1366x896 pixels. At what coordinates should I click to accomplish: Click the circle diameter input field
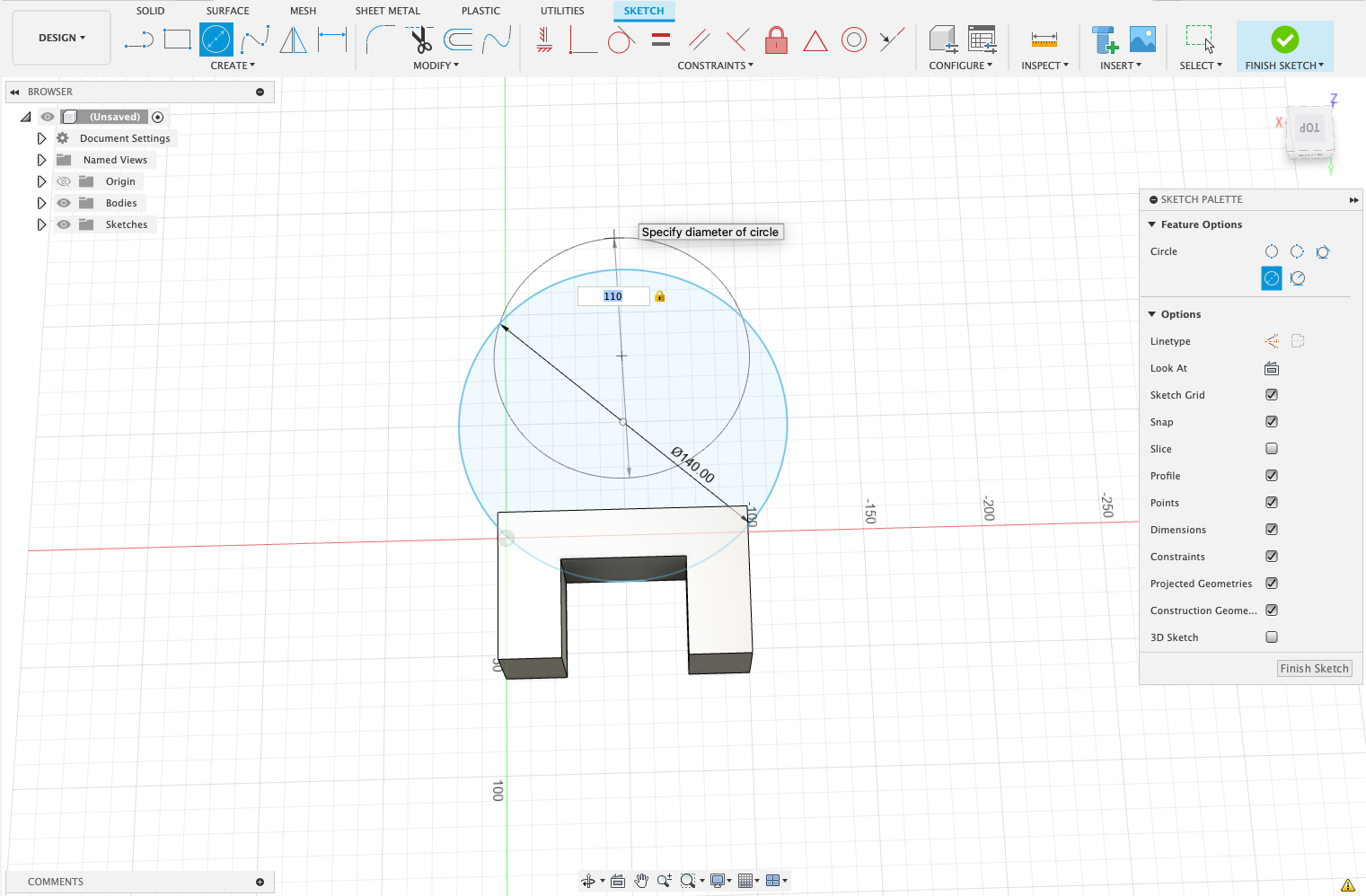(x=613, y=296)
